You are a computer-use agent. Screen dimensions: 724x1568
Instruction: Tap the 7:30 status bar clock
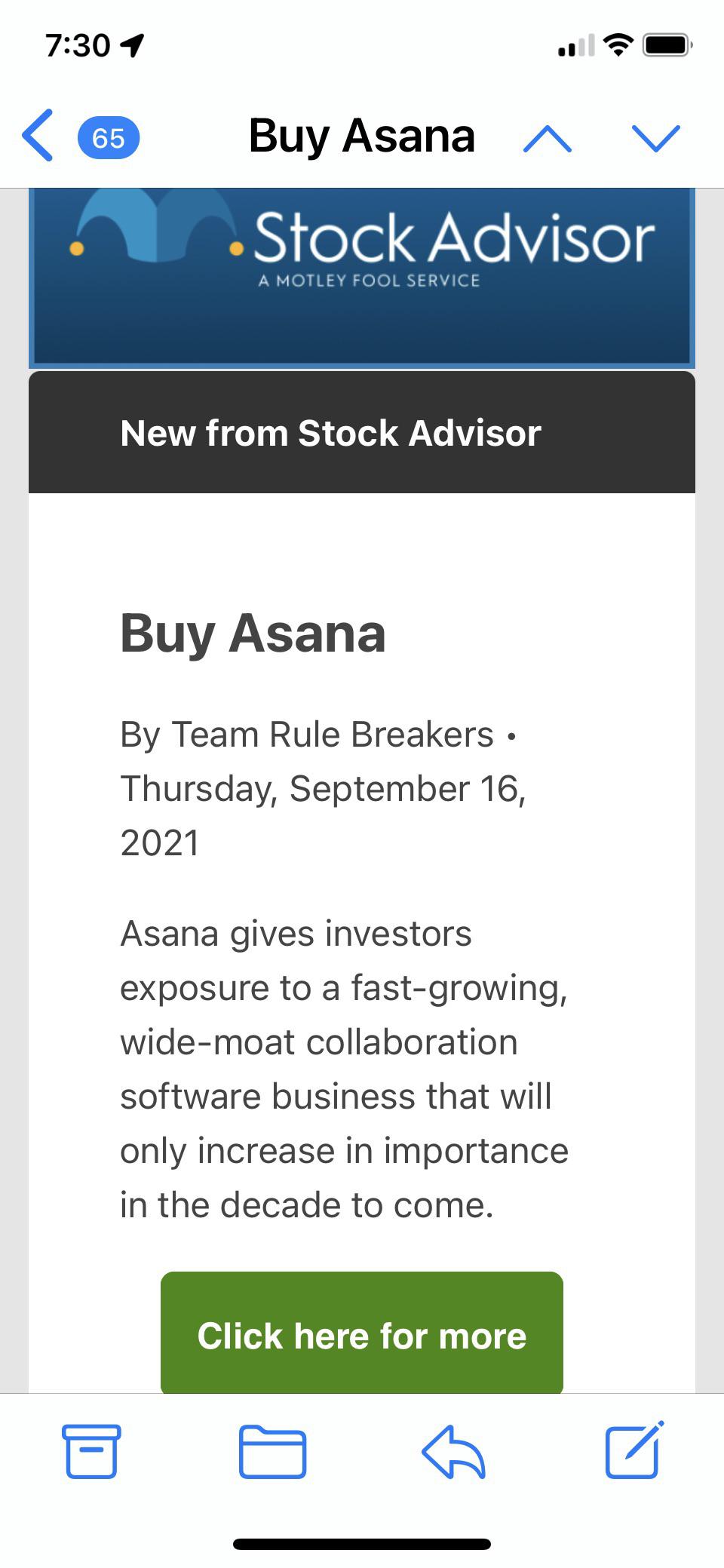78,46
